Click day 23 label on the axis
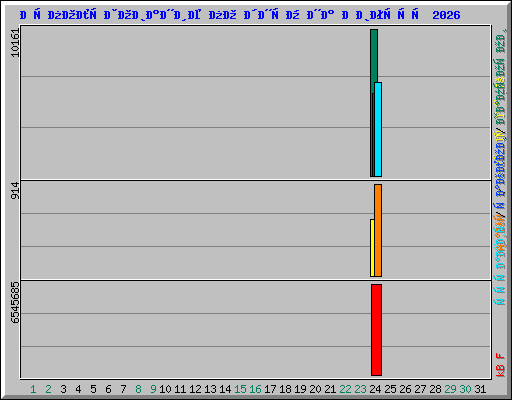Image resolution: width=512 pixels, height=400 pixels. click(360, 389)
